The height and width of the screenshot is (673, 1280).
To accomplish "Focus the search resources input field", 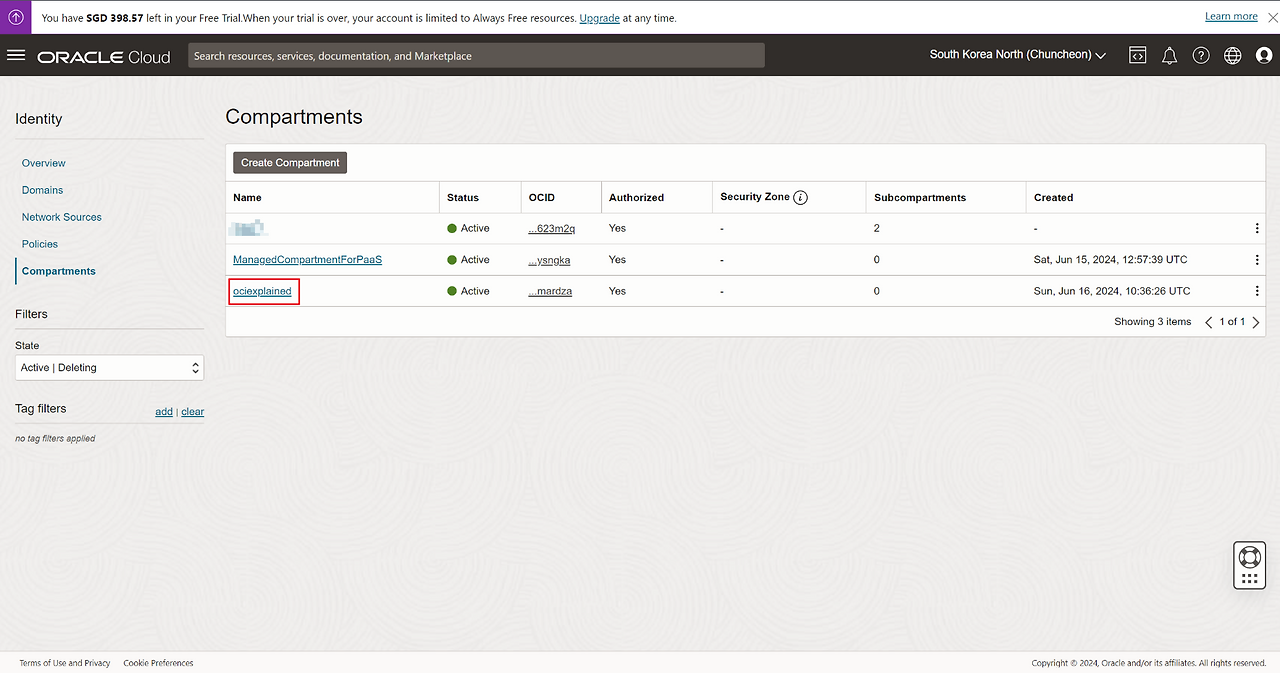I will click(476, 56).
